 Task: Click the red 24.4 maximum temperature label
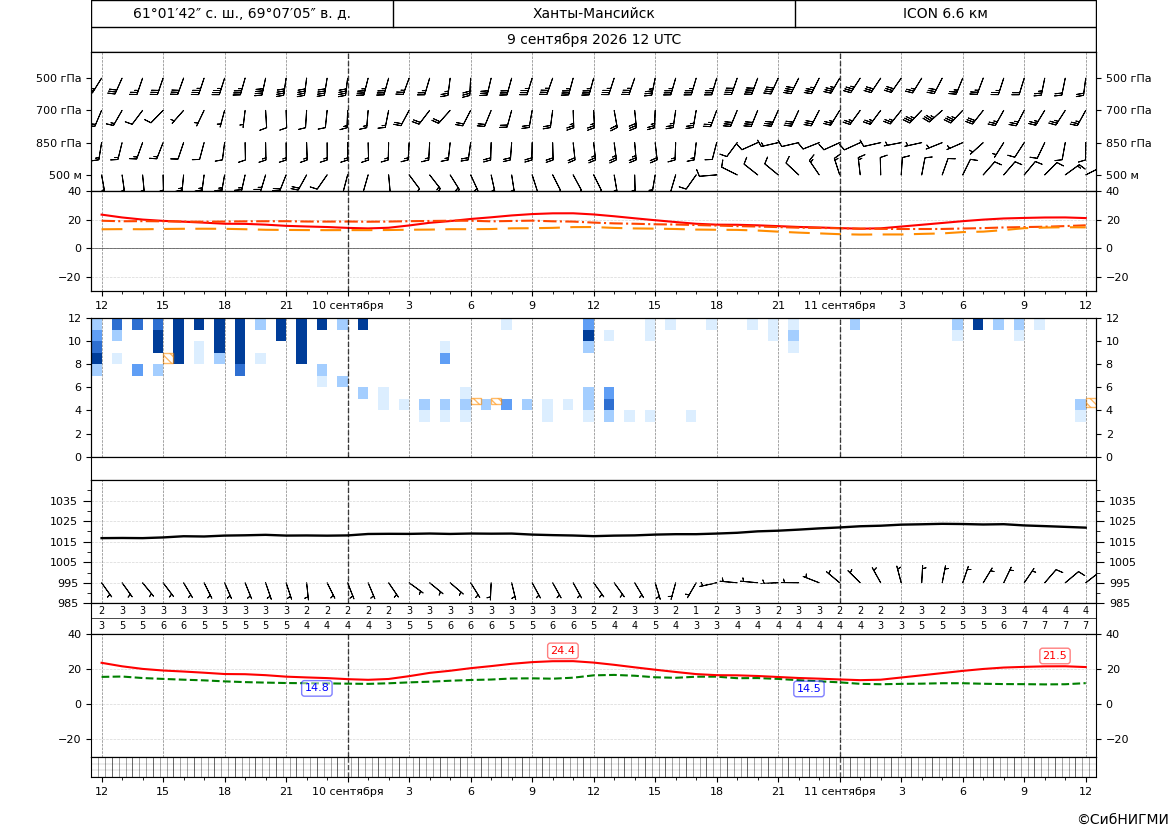point(562,650)
